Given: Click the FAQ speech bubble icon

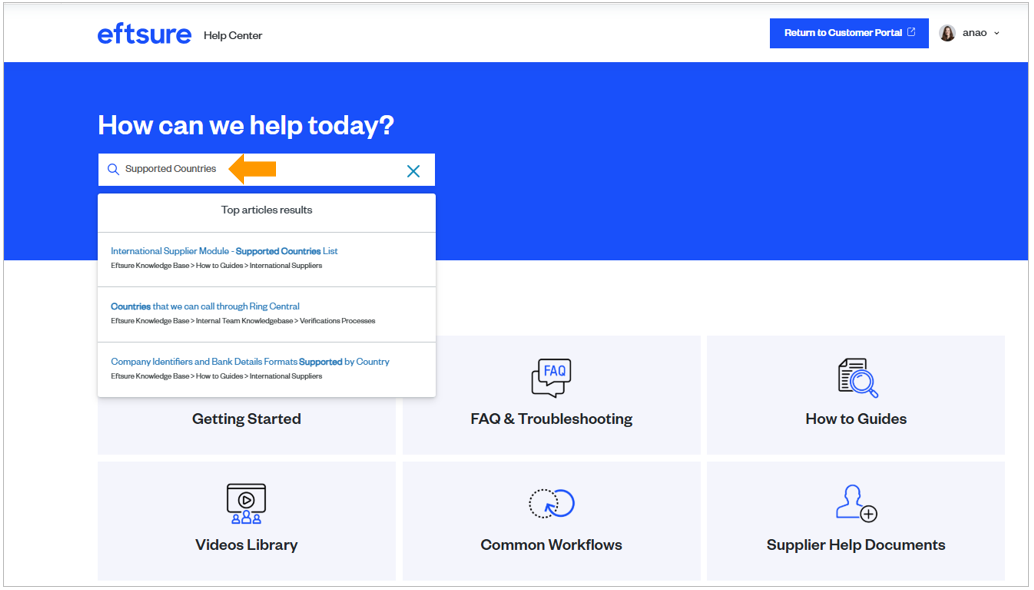Looking at the screenshot, I should click(551, 378).
